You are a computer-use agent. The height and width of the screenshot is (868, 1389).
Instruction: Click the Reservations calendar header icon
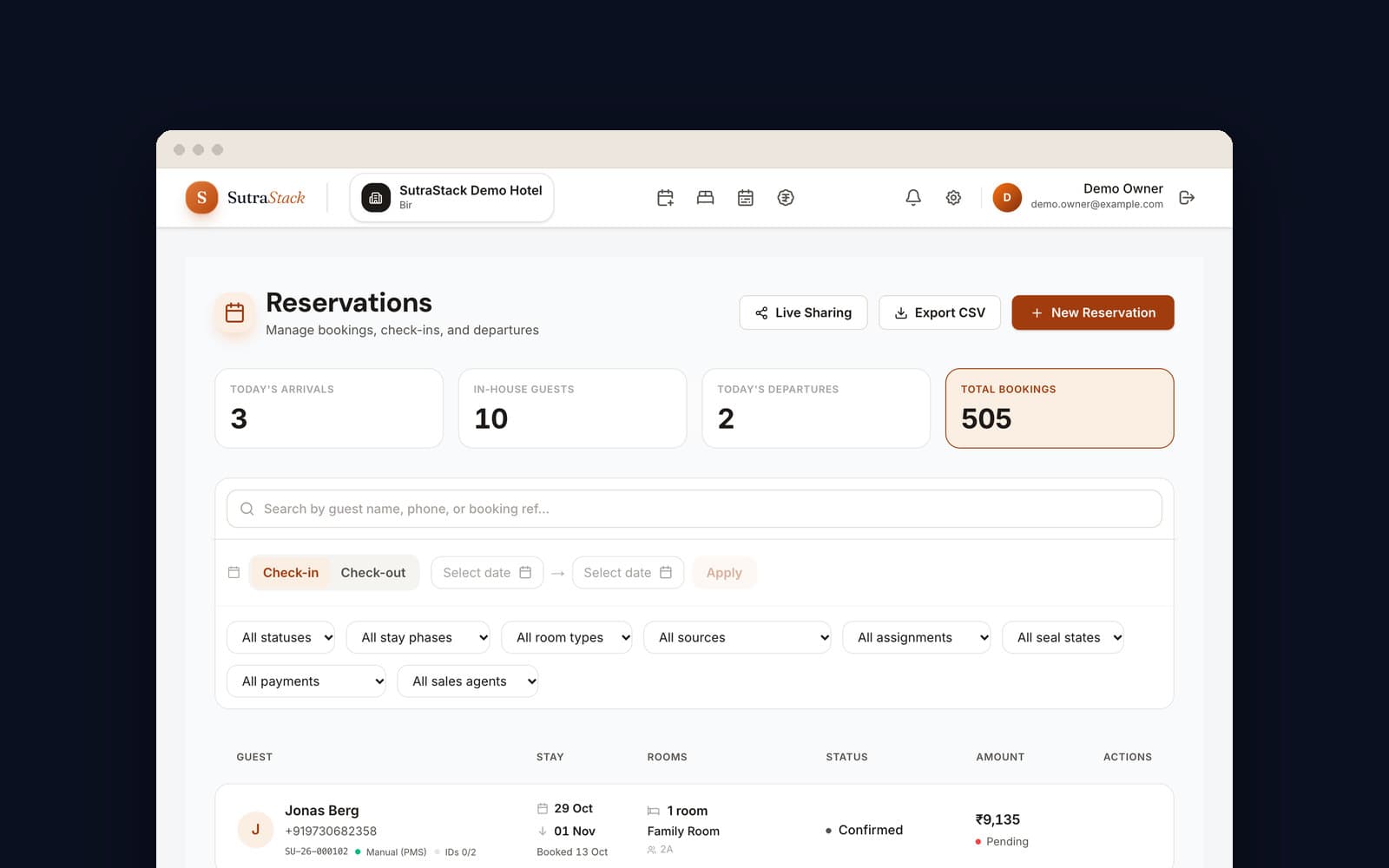[x=234, y=312]
